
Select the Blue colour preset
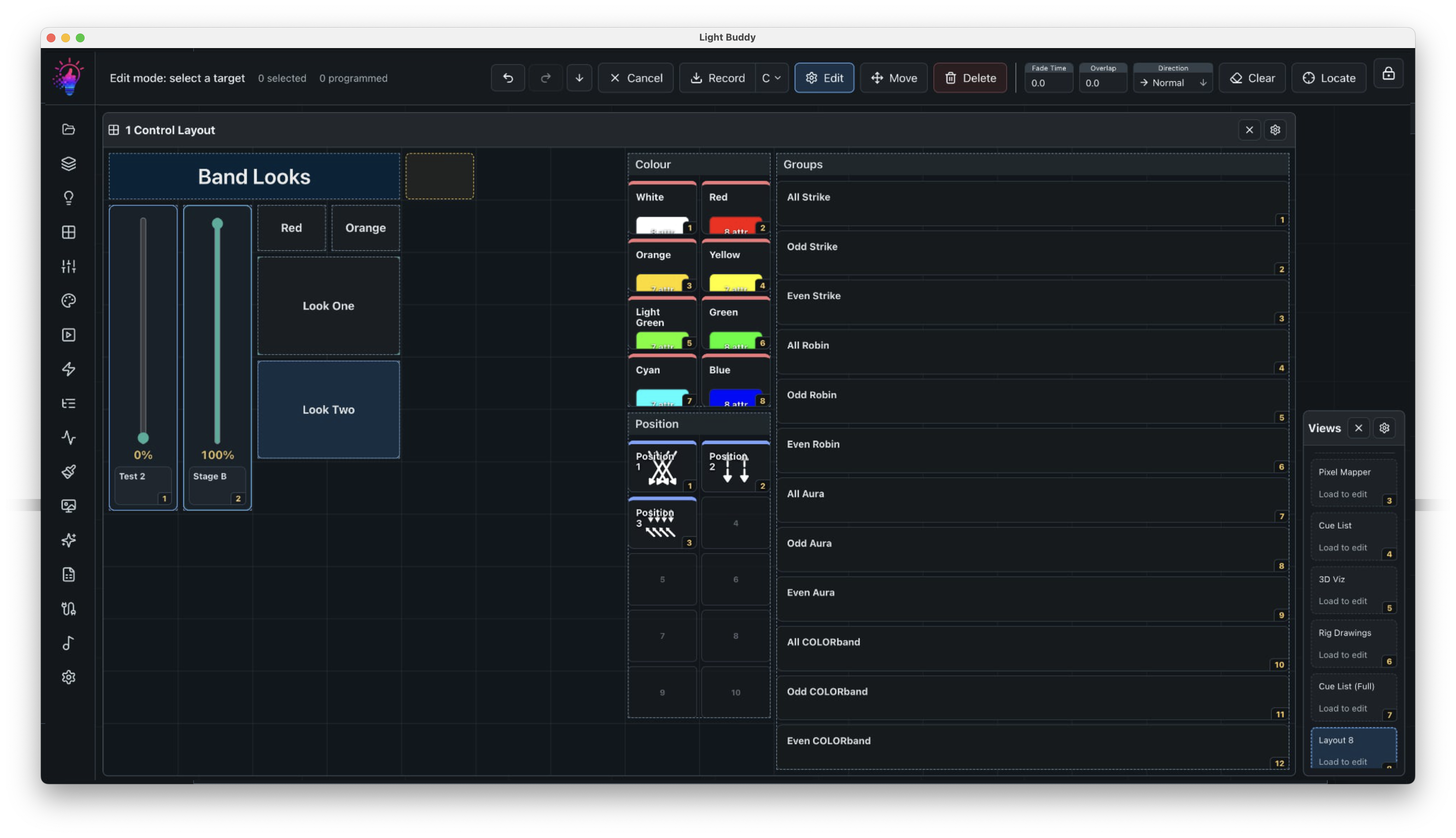pyautogui.click(x=736, y=381)
